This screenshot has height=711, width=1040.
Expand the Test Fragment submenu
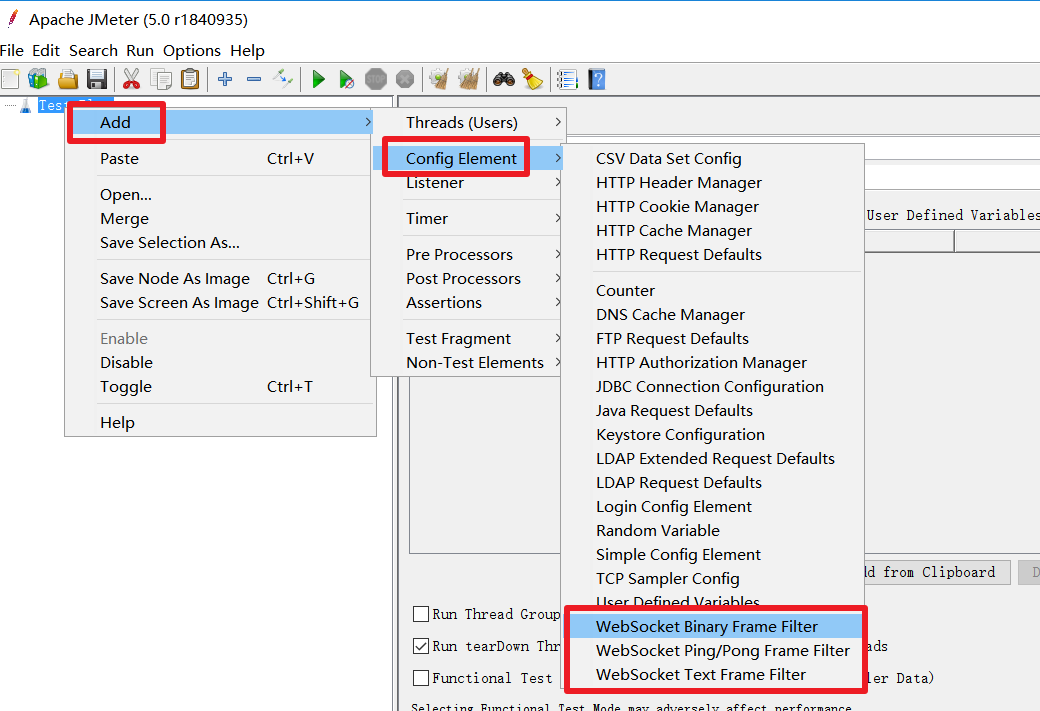tap(468, 338)
